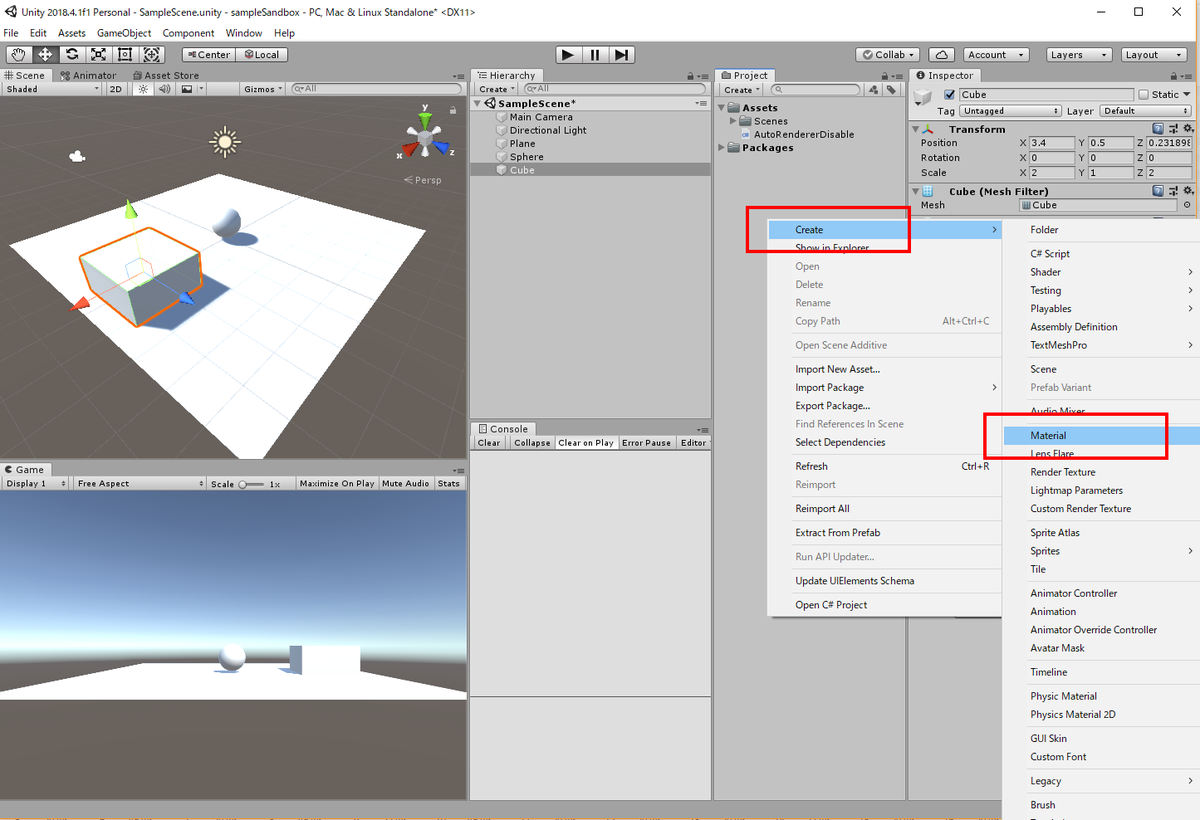Expand the Packages folder
Screen dimensions: 1200x820
point(723,148)
